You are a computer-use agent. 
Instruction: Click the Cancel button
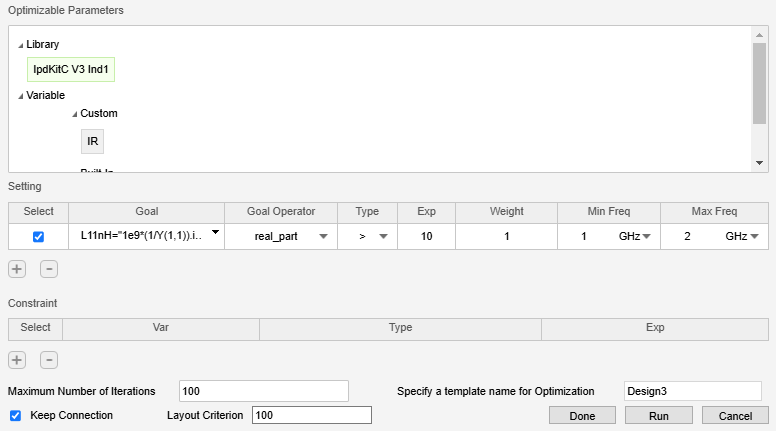coord(735,415)
